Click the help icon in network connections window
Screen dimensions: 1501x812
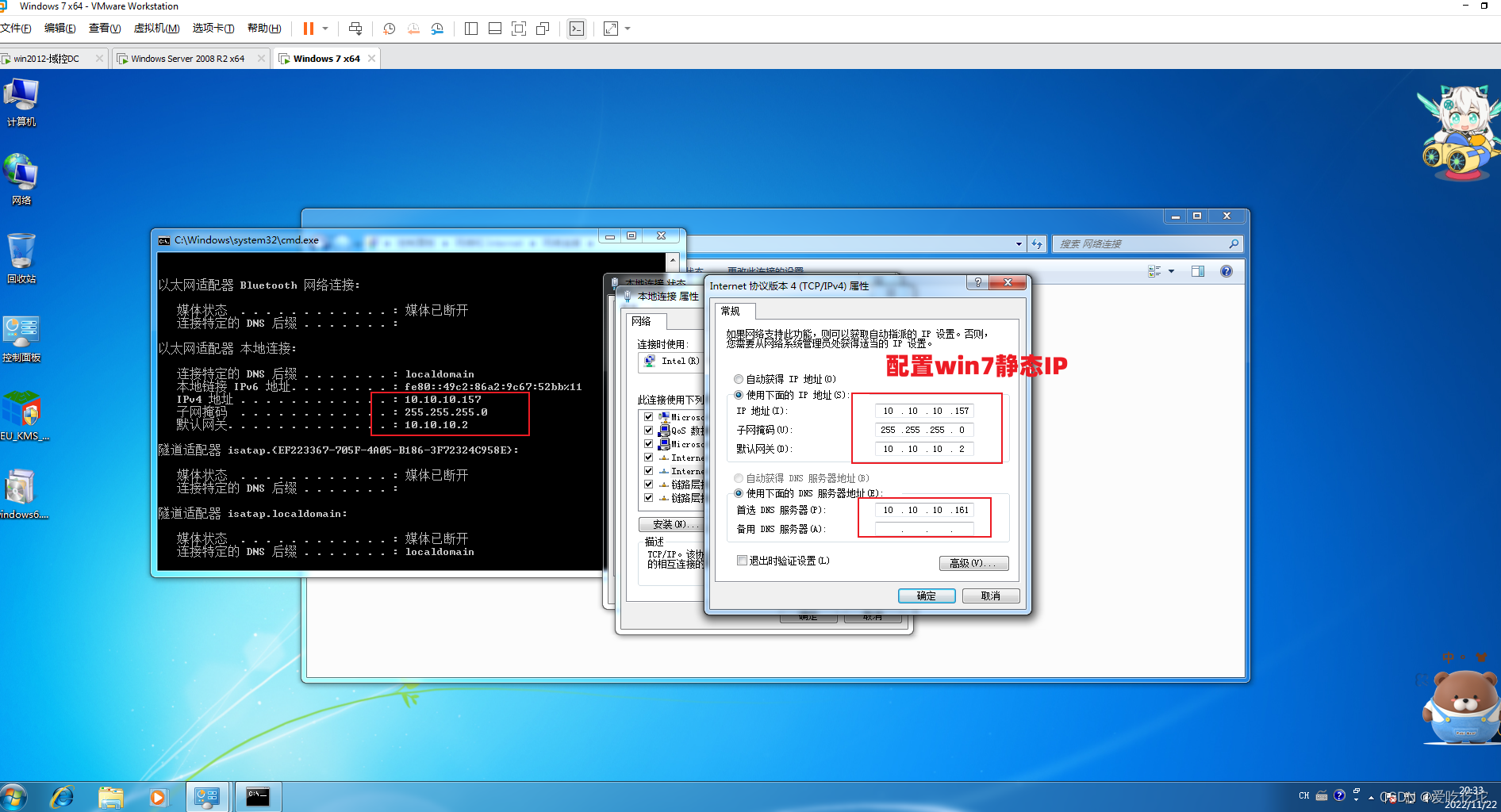(x=1227, y=271)
